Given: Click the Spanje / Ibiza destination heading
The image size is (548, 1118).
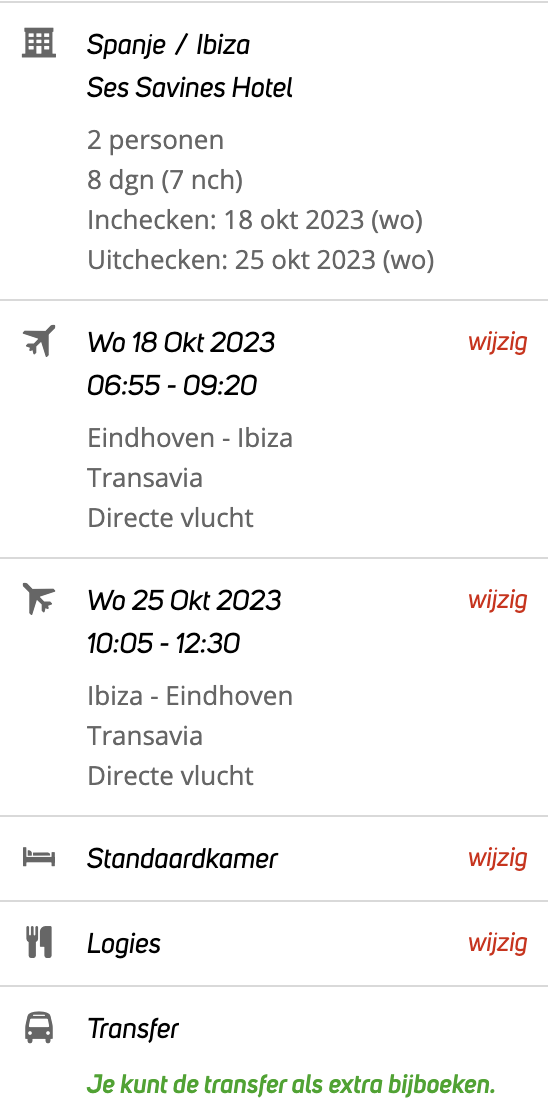Looking at the screenshot, I should [x=168, y=45].
